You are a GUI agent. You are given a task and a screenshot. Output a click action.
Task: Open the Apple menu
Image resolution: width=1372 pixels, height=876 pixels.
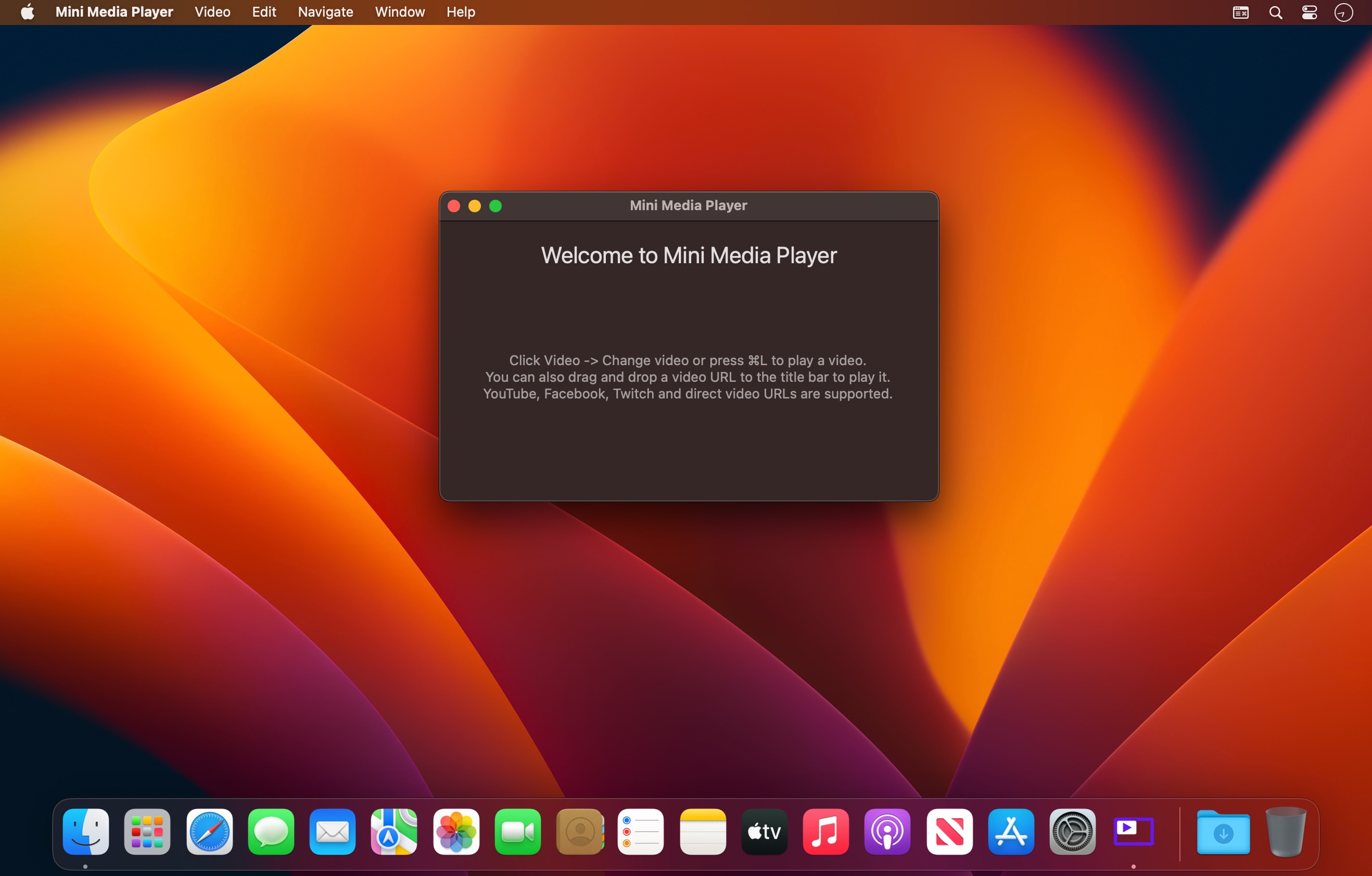tap(28, 12)
